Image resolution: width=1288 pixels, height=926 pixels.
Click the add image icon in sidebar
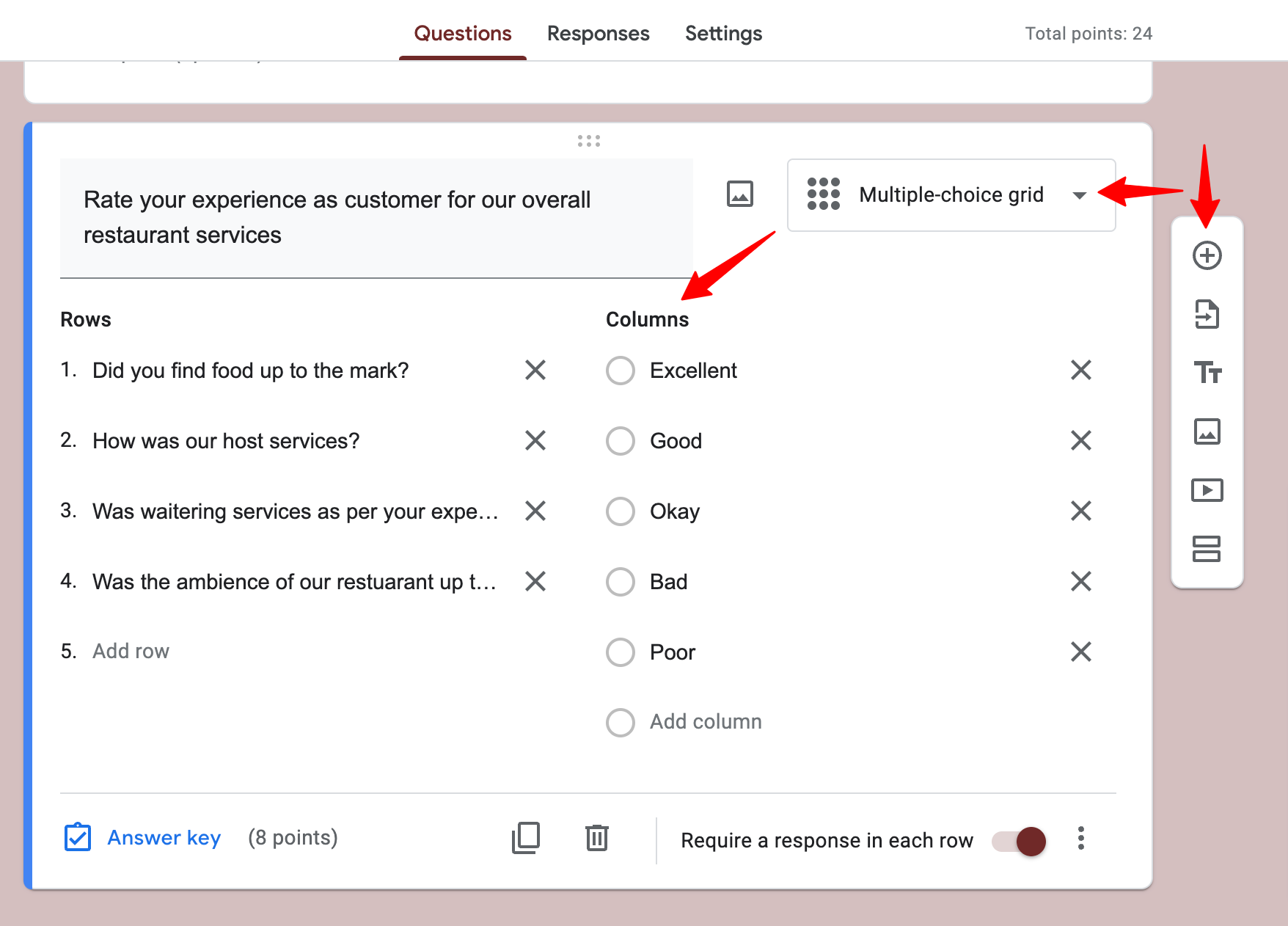point(1207,431)
